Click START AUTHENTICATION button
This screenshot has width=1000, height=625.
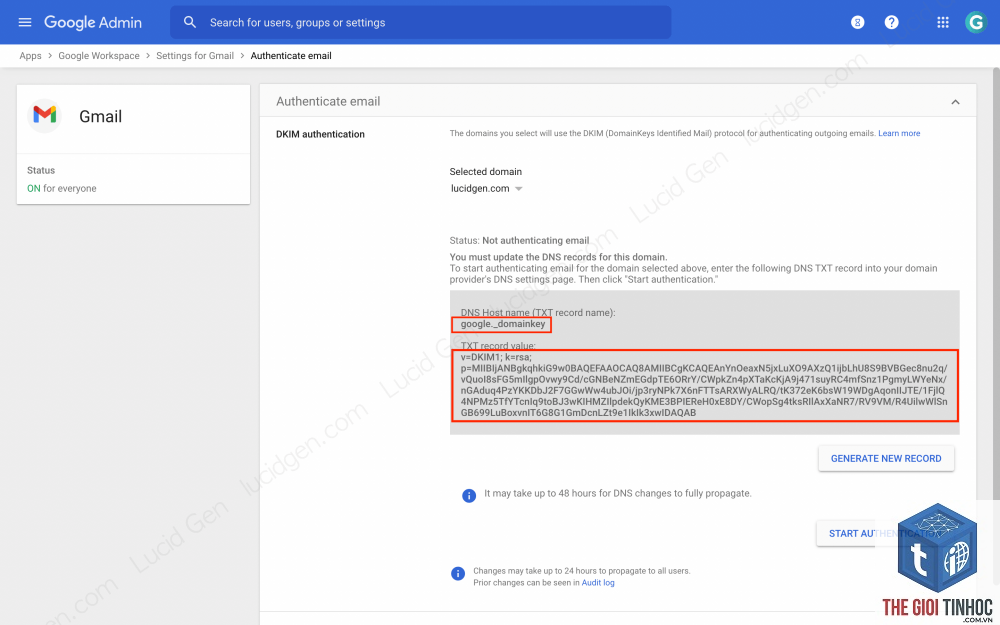pos(883,533)
